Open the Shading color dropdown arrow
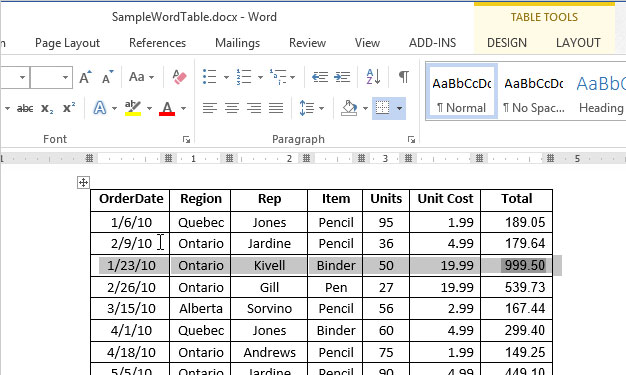 pyautogui.click(x=365, y=108)
